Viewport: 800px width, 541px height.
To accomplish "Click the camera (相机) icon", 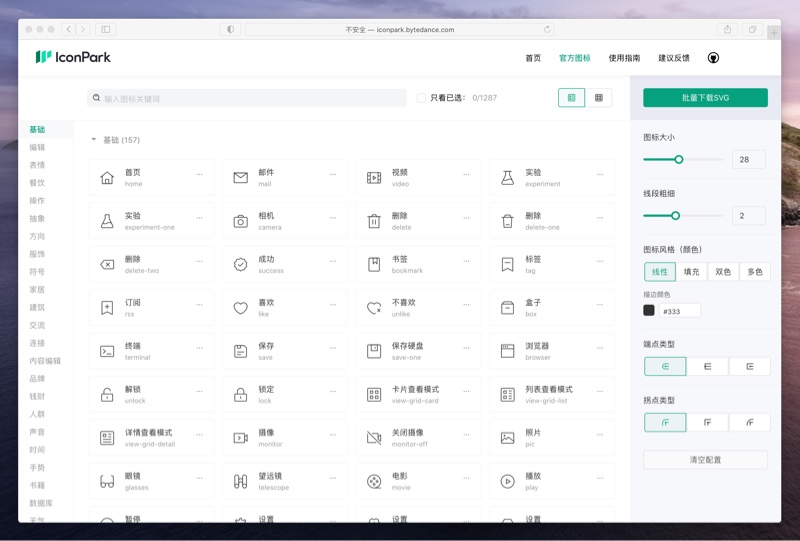I will pos(240,221).
